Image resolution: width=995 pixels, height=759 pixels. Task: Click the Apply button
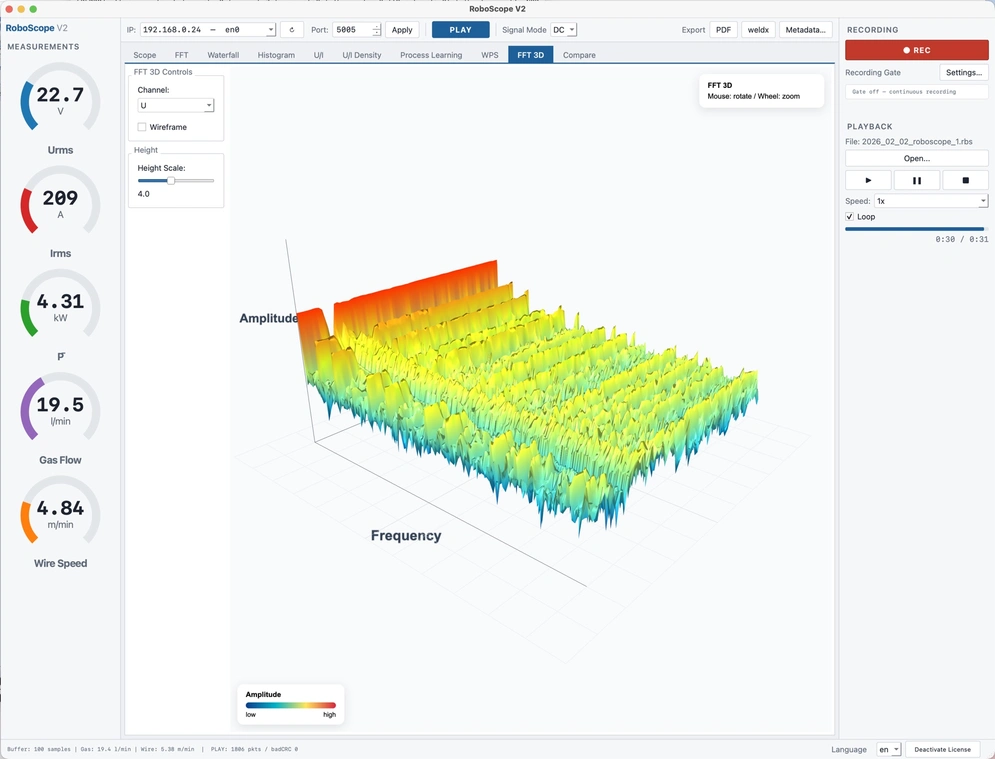(x=402, y=30)
